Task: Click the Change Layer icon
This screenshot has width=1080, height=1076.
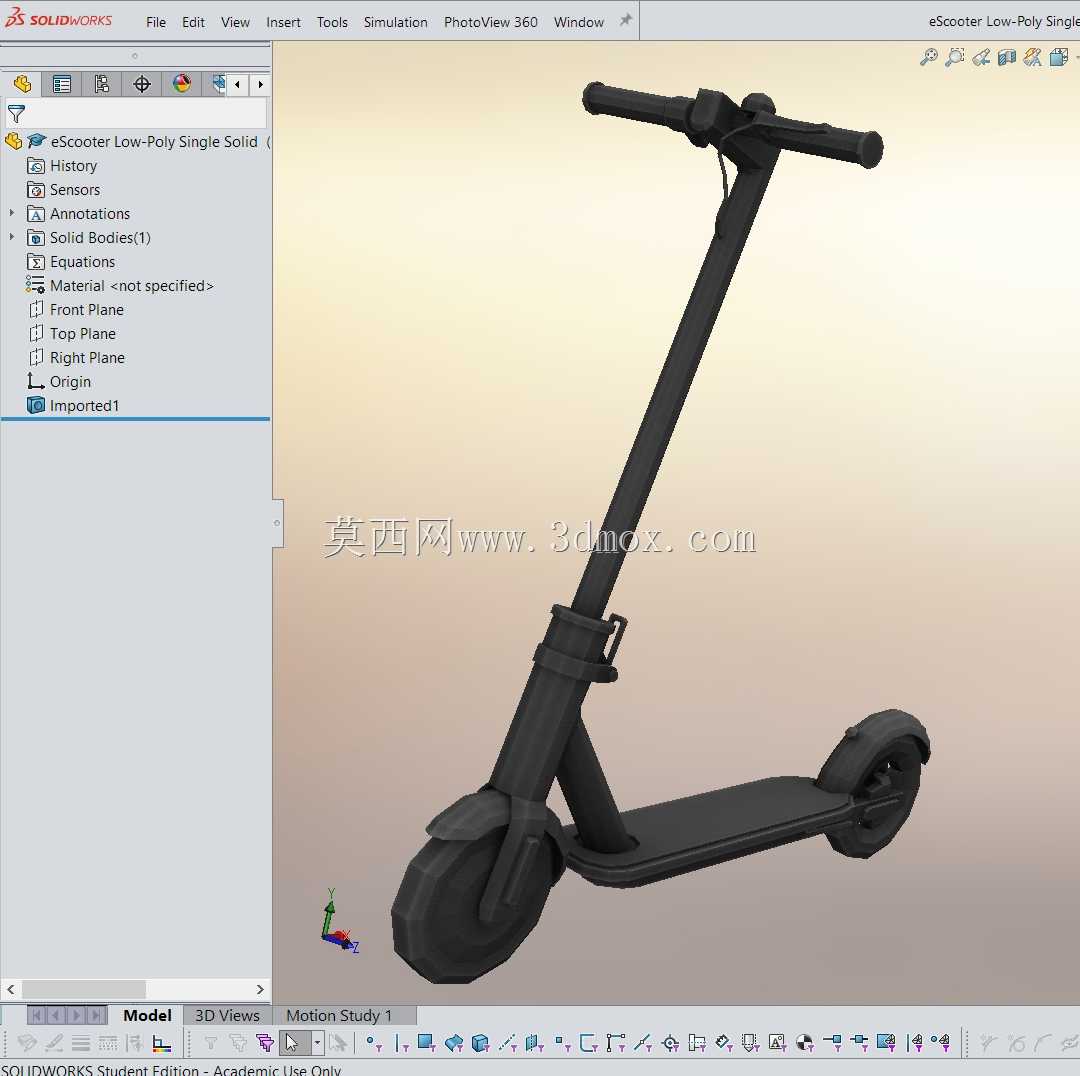Action: tap(27, 1043)
